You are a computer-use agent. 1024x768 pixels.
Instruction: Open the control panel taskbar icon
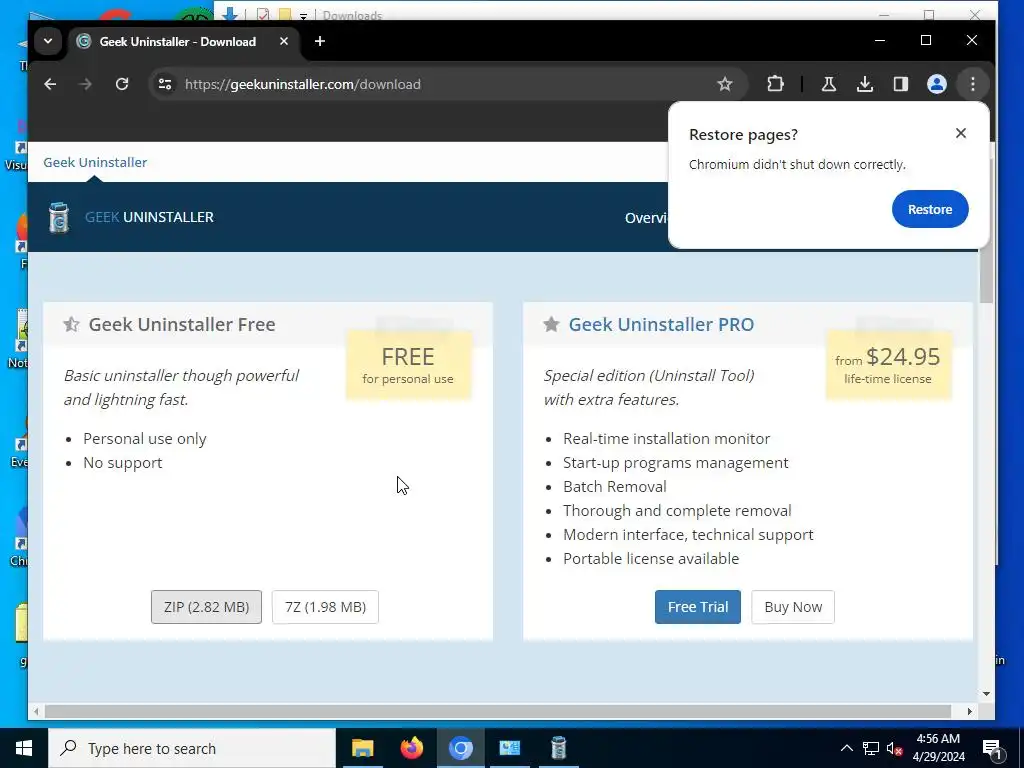point(509,748)
